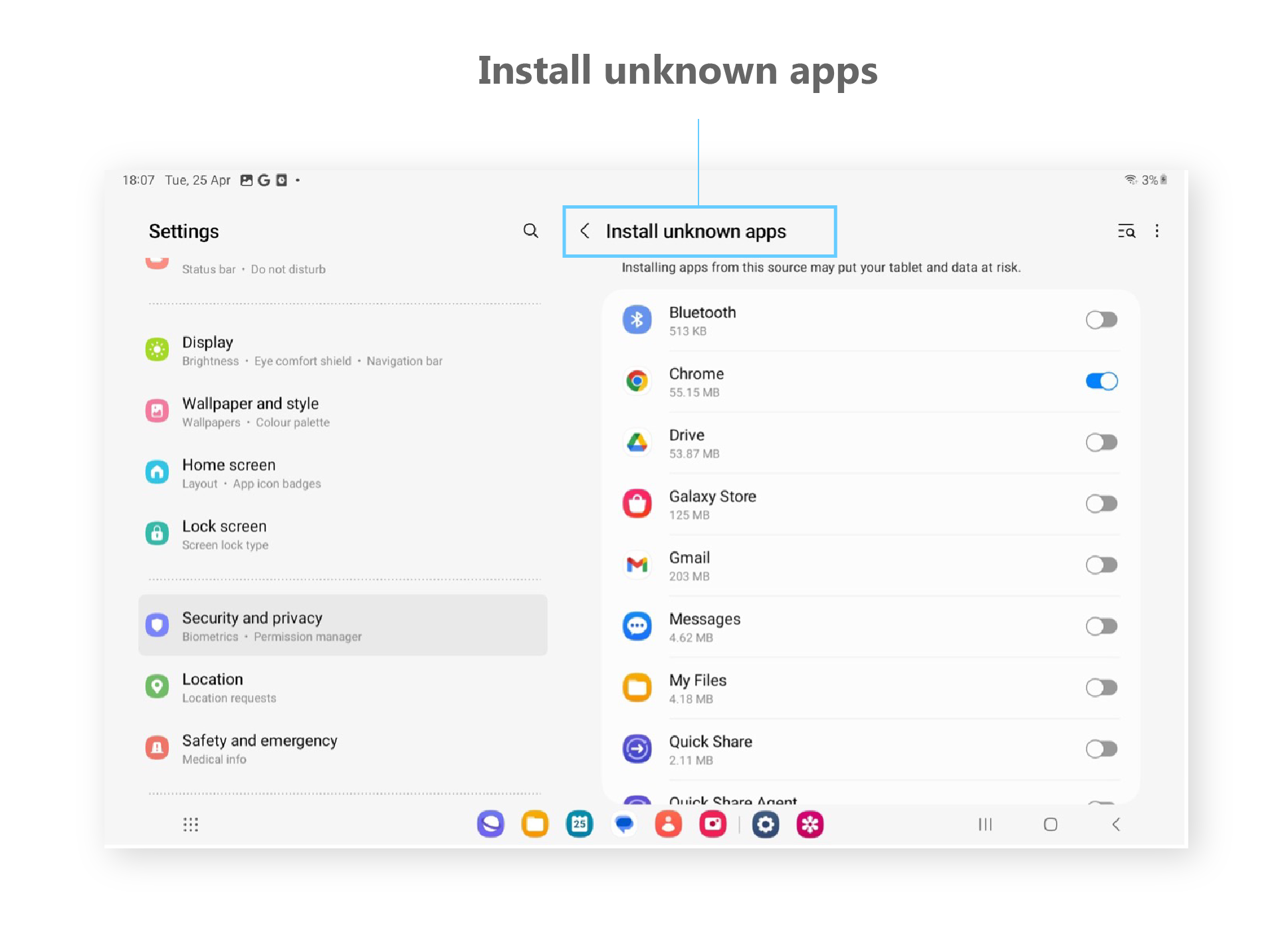Open the three-dot more options menu
The width and height of the screenshot is (1276, 952).
click(x=1157, y=231)
